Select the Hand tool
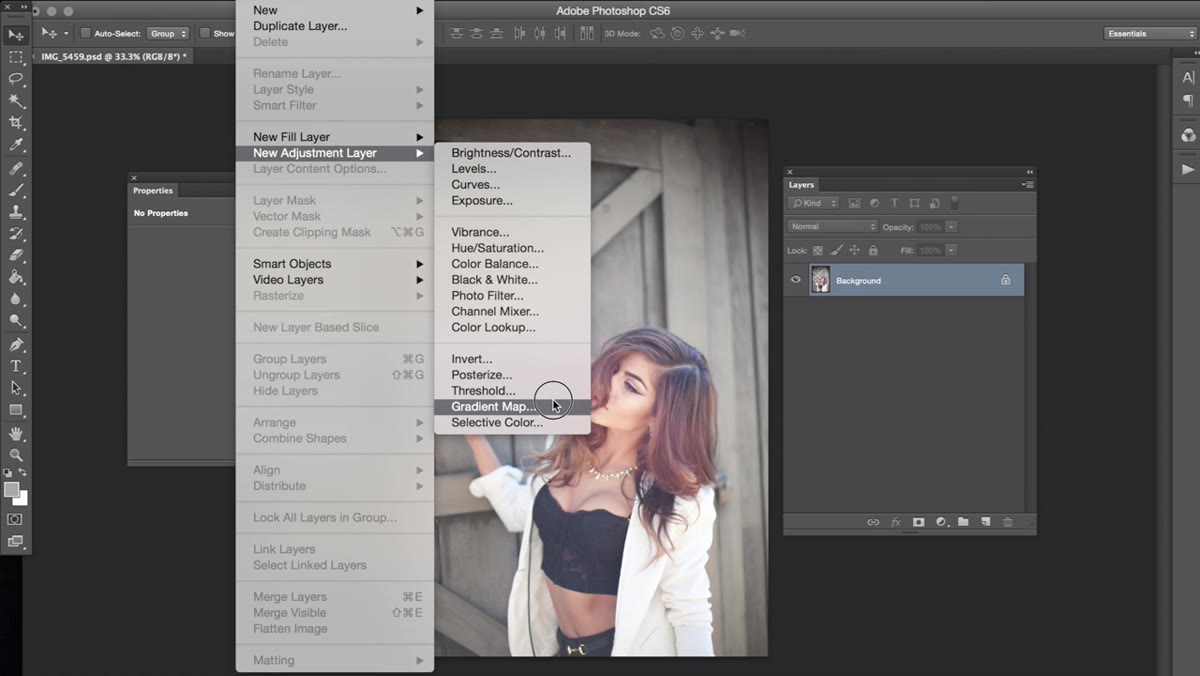This screenshot has height=676, width=1200. coord(15,434)
